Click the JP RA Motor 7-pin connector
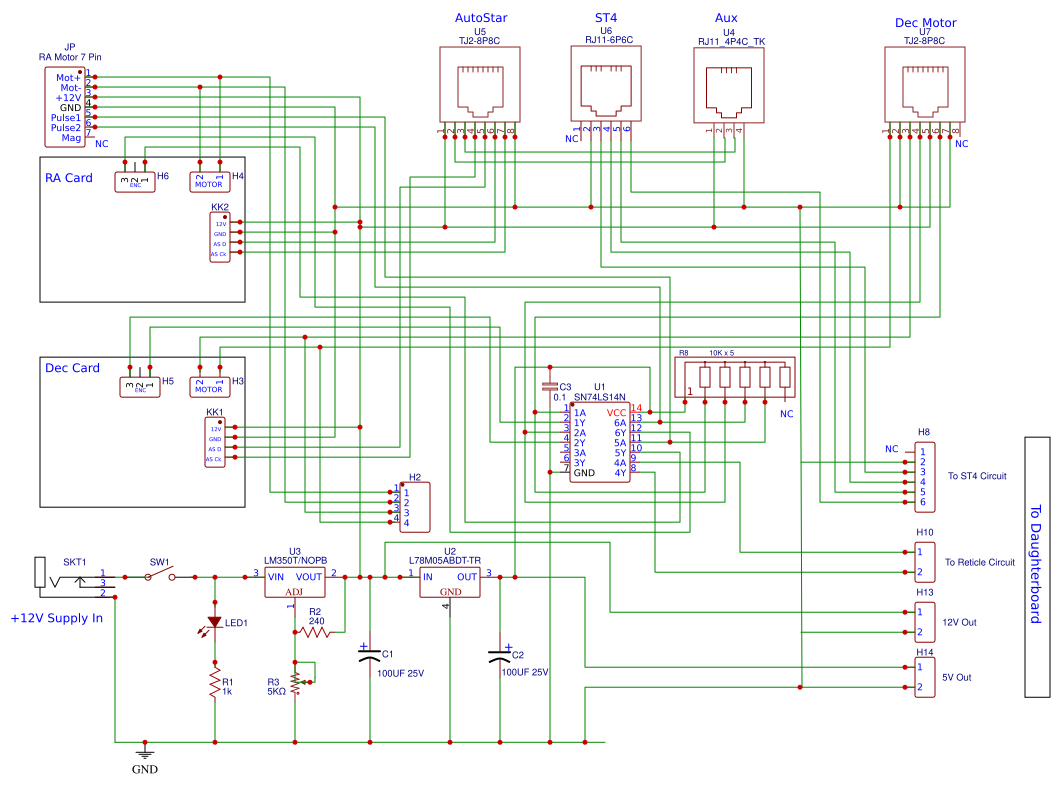 tap(65, 107)
